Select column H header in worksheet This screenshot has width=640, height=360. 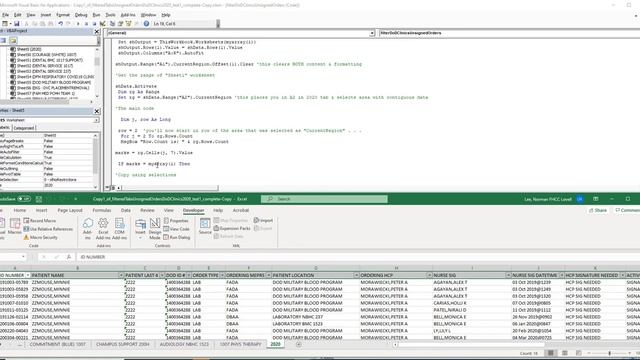pos(396,268)
